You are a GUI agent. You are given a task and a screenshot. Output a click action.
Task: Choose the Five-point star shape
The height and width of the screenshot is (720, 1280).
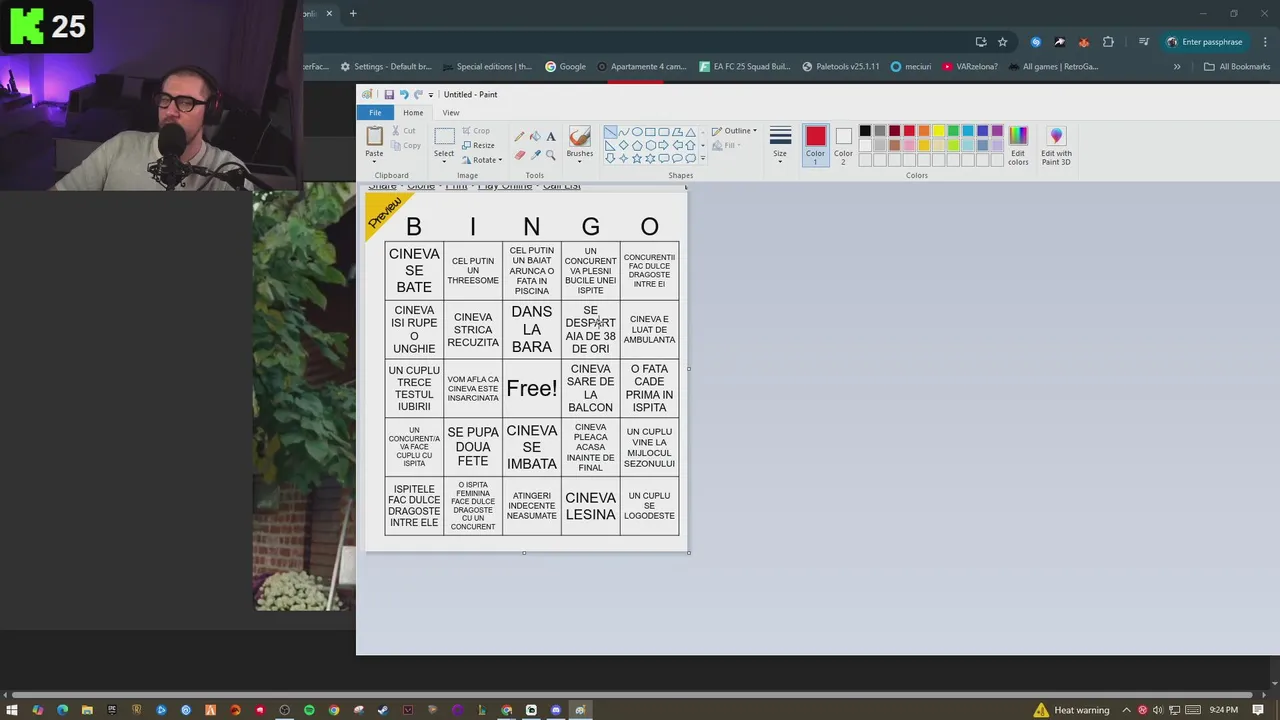[637, 158]
